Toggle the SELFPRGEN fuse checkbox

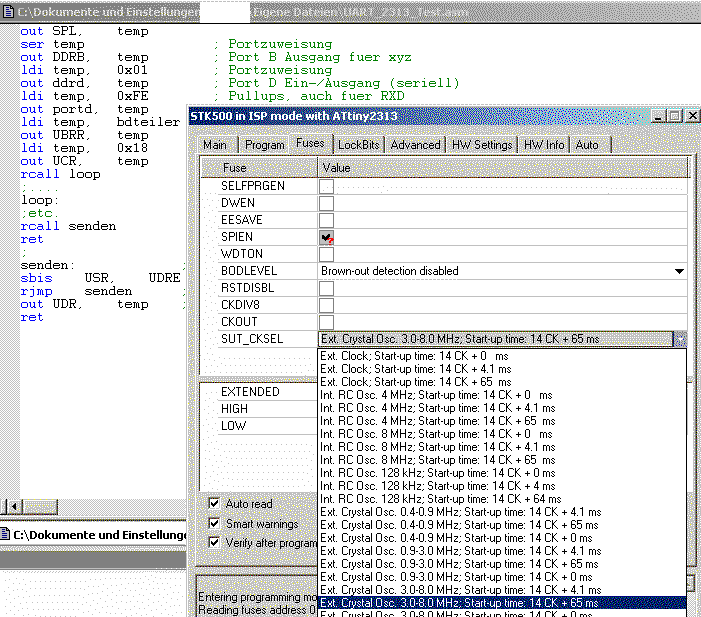pos(326,186)
